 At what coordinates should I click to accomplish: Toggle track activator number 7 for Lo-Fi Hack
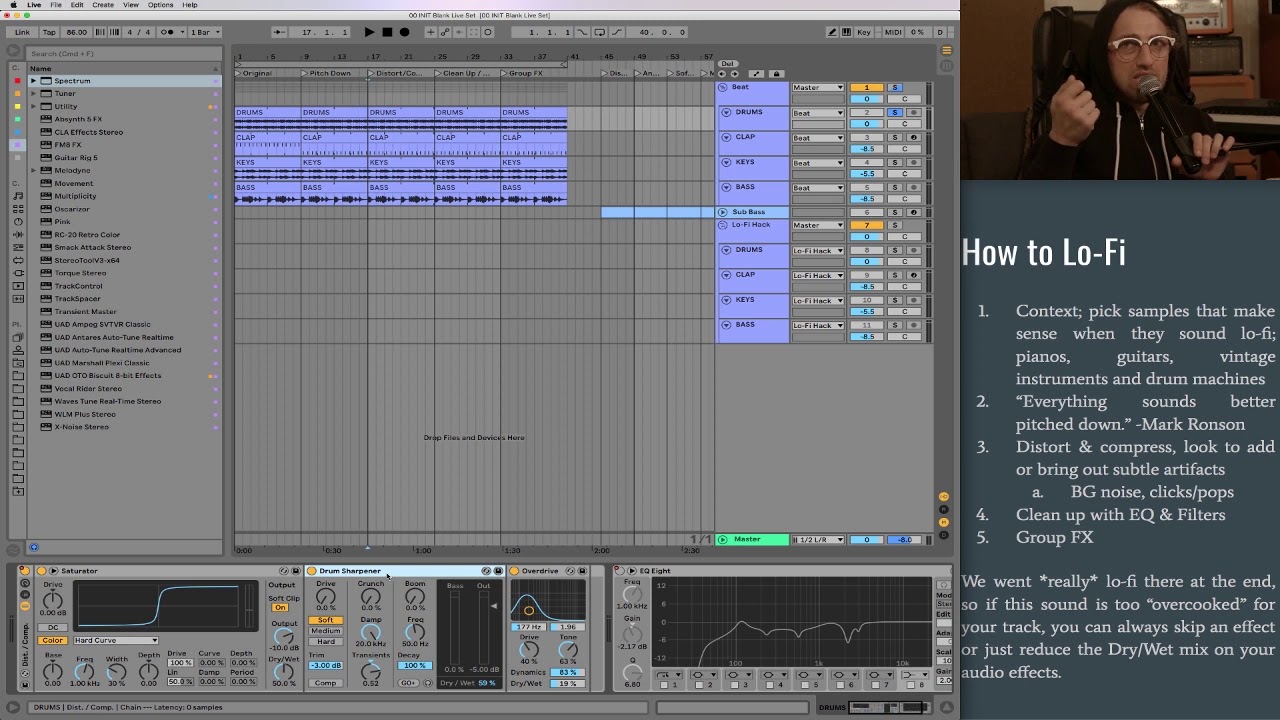(866, 225)
